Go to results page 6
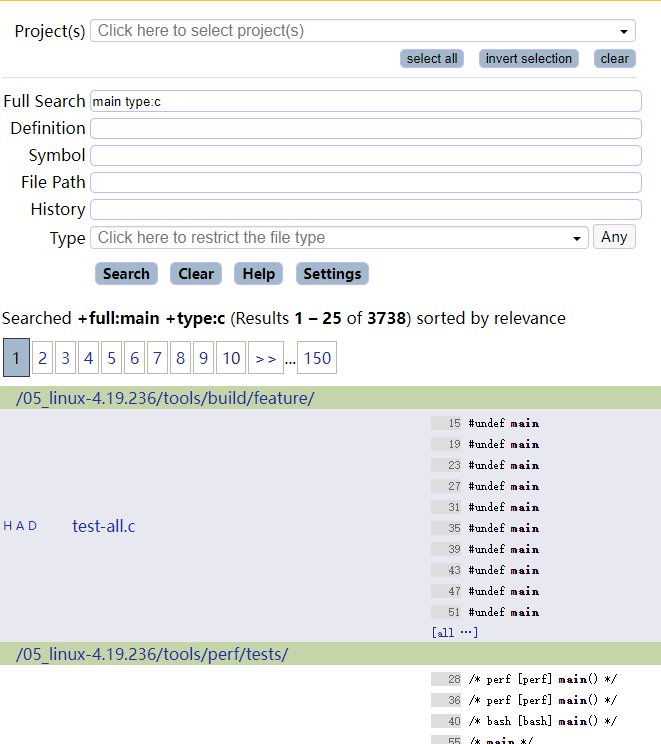The height and width of the screenshot is (744, 661). 134,358
